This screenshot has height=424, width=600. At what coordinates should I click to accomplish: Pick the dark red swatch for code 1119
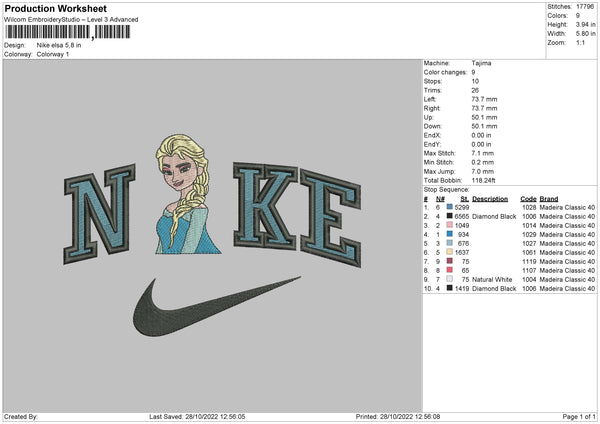[450, 261]
